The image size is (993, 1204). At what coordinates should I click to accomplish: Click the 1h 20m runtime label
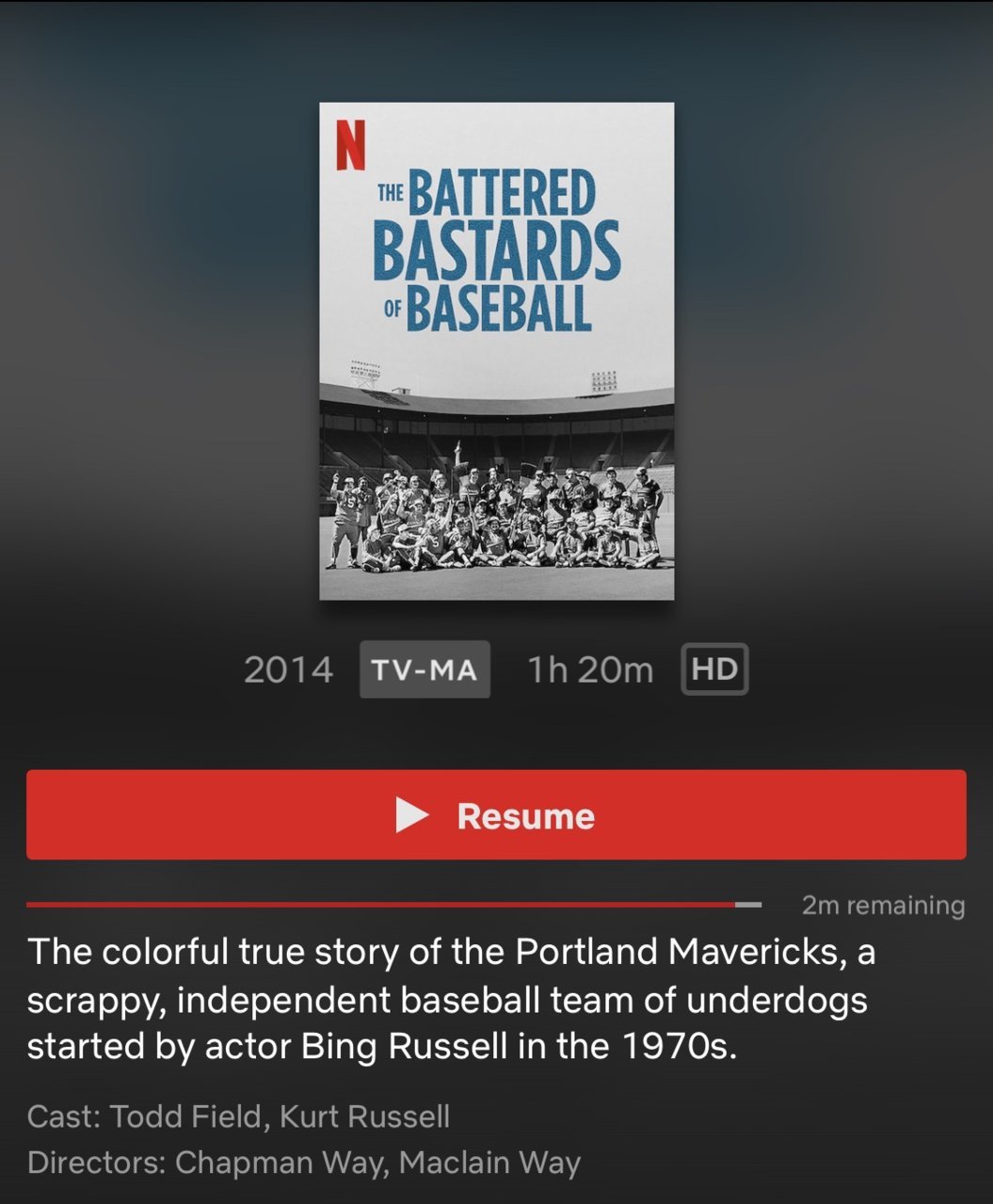[590, 670]
